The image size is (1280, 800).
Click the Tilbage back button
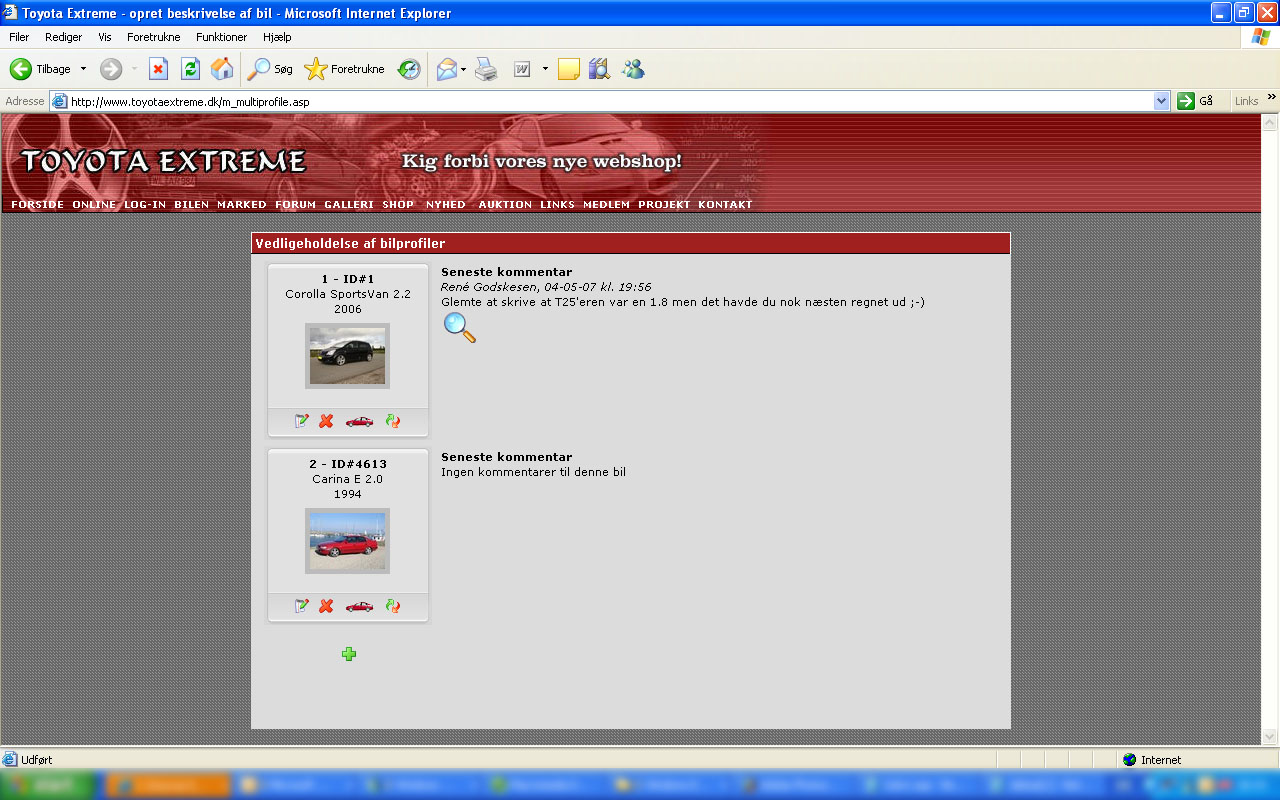click(x=40, y=69)
